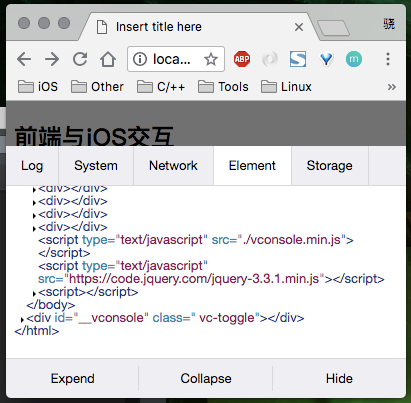Viewport: 411px width, 403px height.
Task: Open the teal m extension icon
Action: [x=354, y=59]
